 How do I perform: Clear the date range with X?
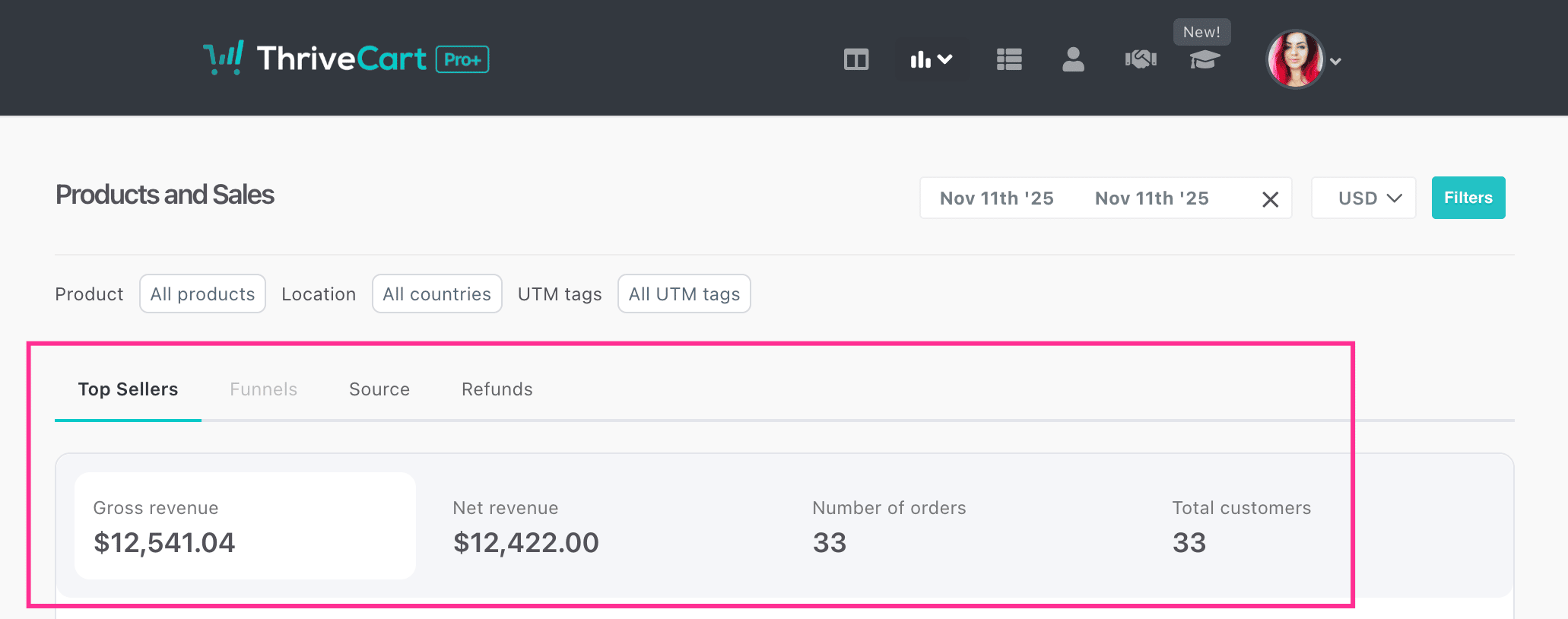click(1270, 199)
